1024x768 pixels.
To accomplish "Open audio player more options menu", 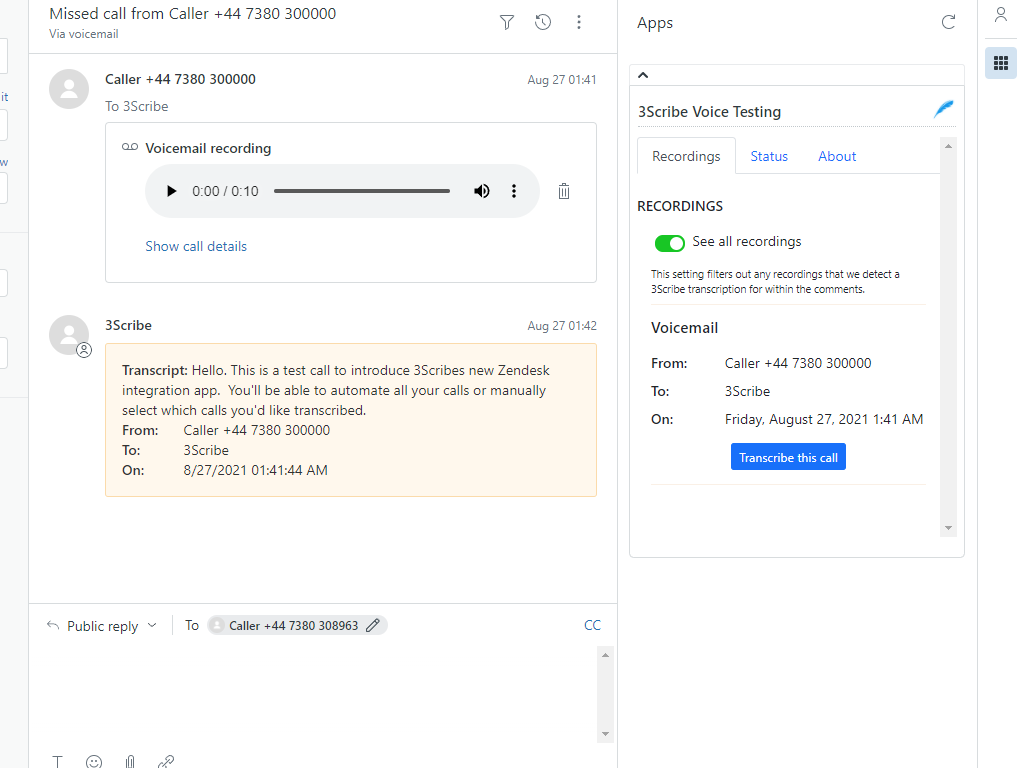I will (514, 191).
